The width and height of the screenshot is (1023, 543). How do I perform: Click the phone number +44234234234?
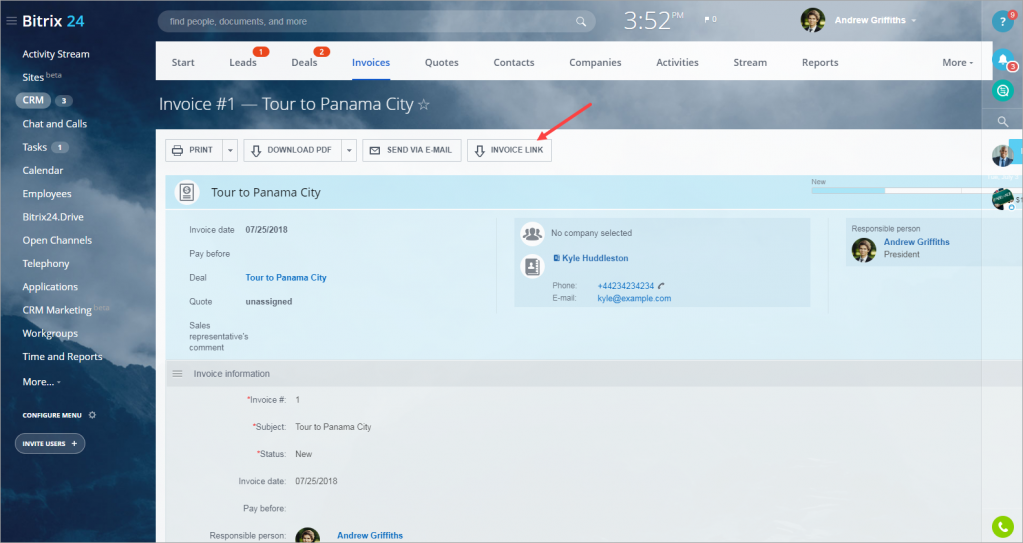click(626, 286)
